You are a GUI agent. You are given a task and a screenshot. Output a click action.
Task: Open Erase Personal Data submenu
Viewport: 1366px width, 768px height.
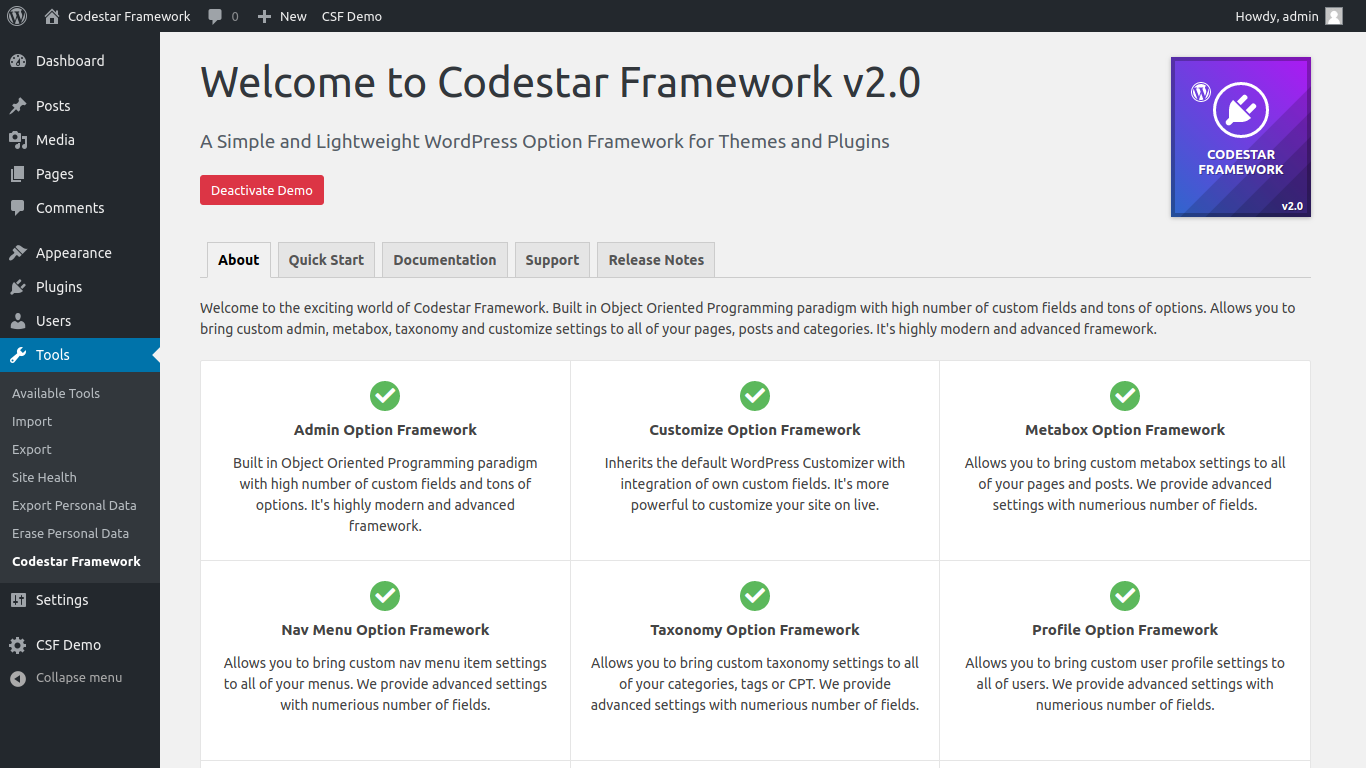coord(70,534)
